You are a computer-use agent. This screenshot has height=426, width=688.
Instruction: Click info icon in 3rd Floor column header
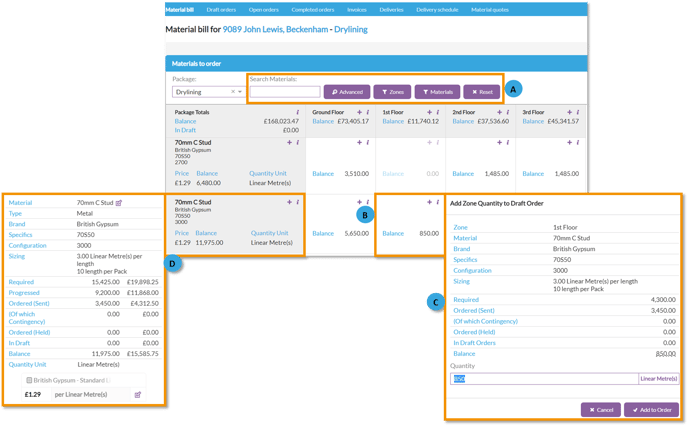pos(577,112)
